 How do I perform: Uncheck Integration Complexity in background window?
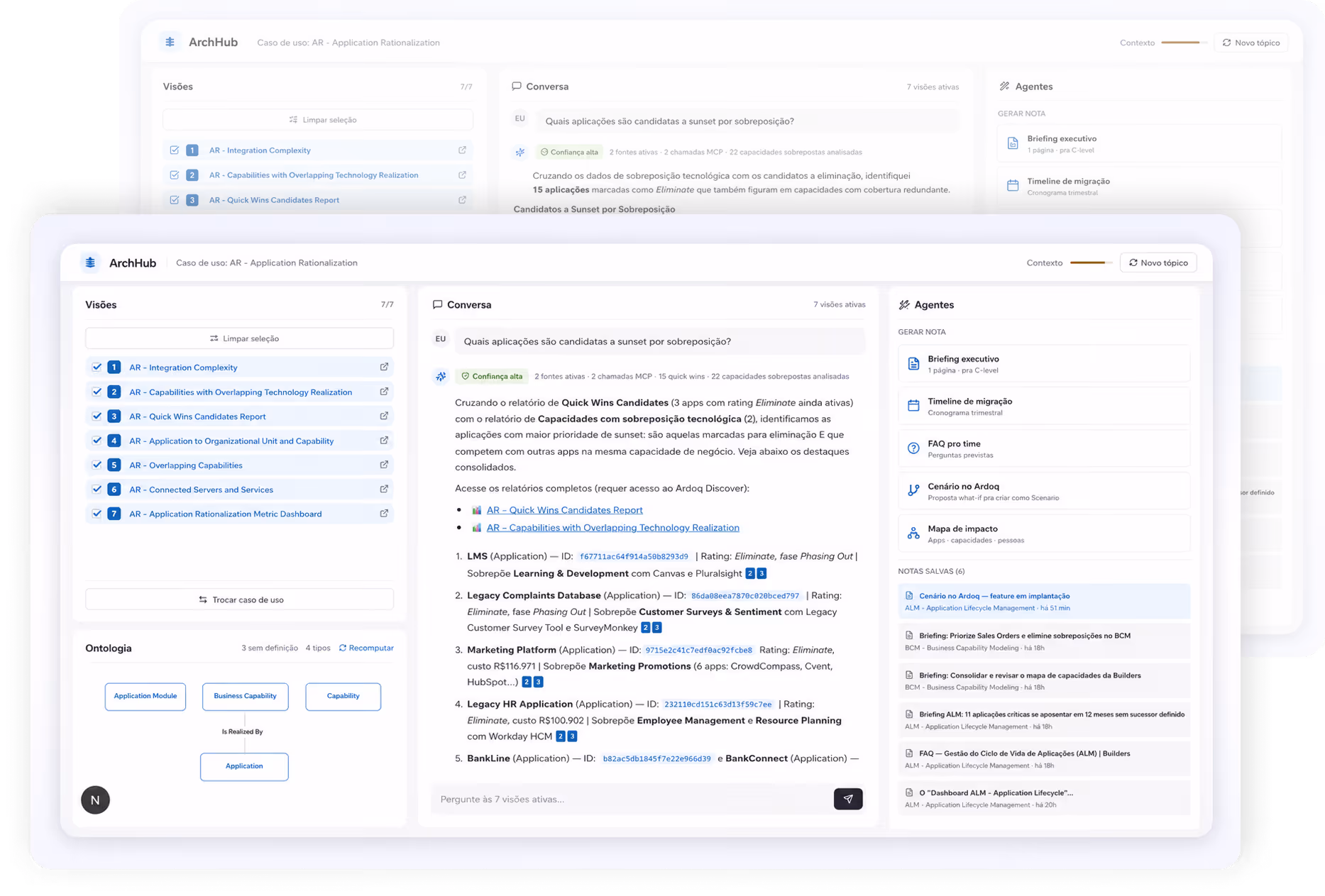tap(174, 150)
